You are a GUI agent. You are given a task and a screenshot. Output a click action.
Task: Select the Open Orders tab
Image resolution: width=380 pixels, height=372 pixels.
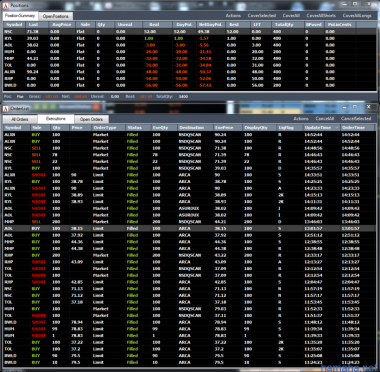(91, 119)
